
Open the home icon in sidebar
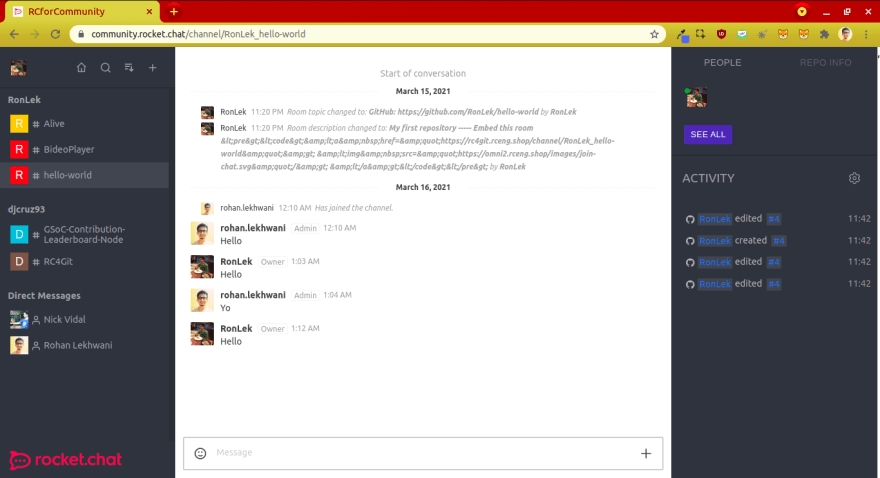coord(81,67)
